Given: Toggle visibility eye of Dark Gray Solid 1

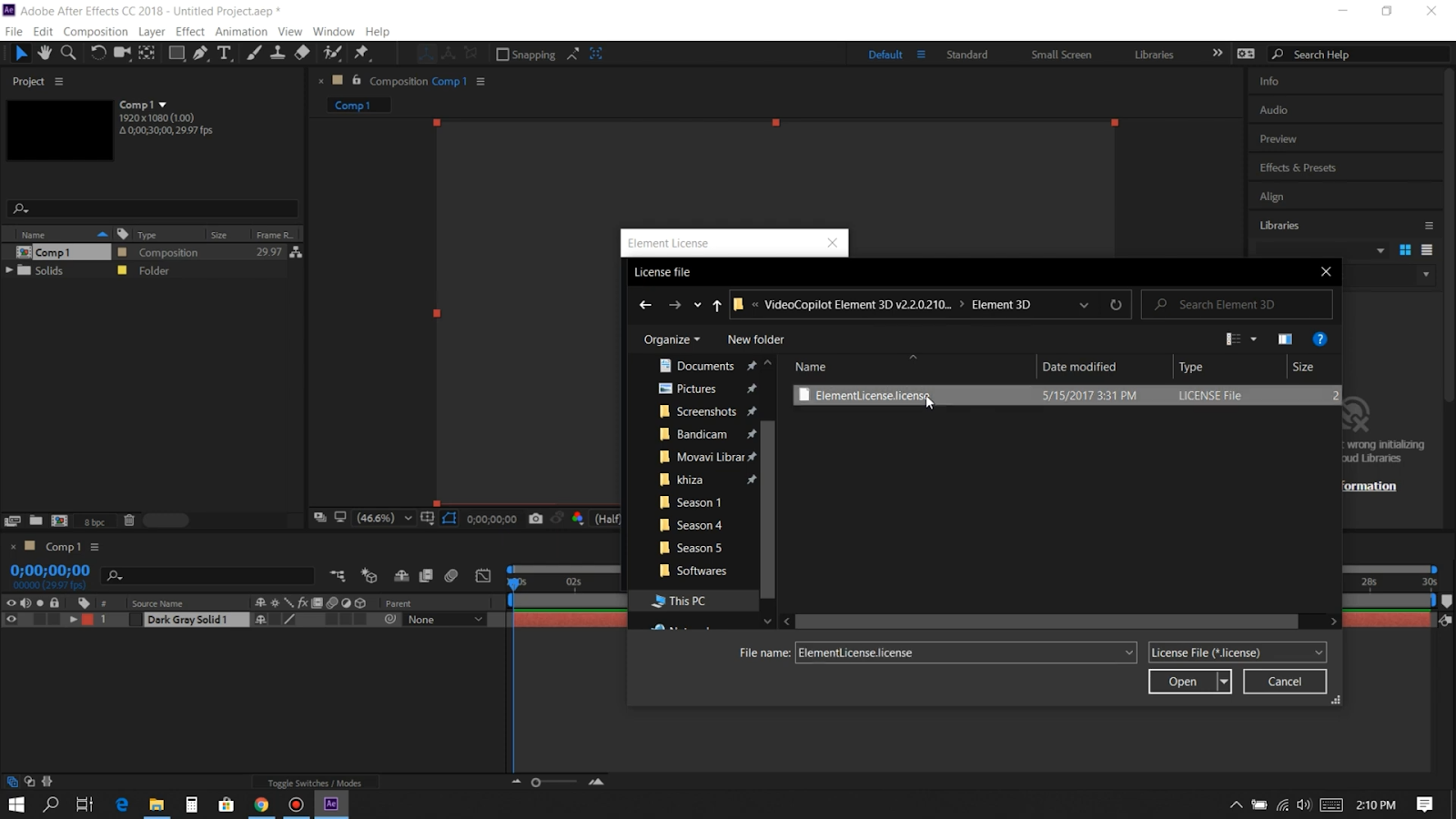Looking at the screenshot, I should click(11, 620).
